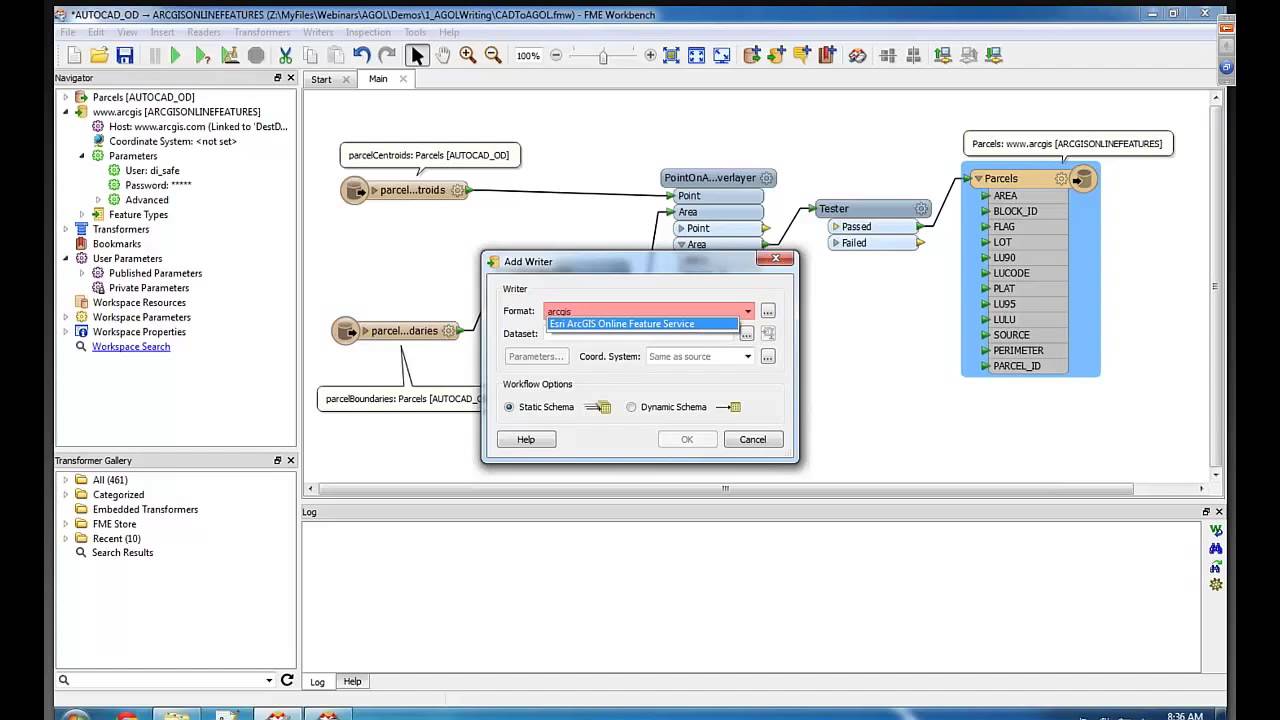Click the Redo arrow icon
This screenshot has height=720, width=1280.
[x=388, y=56]
